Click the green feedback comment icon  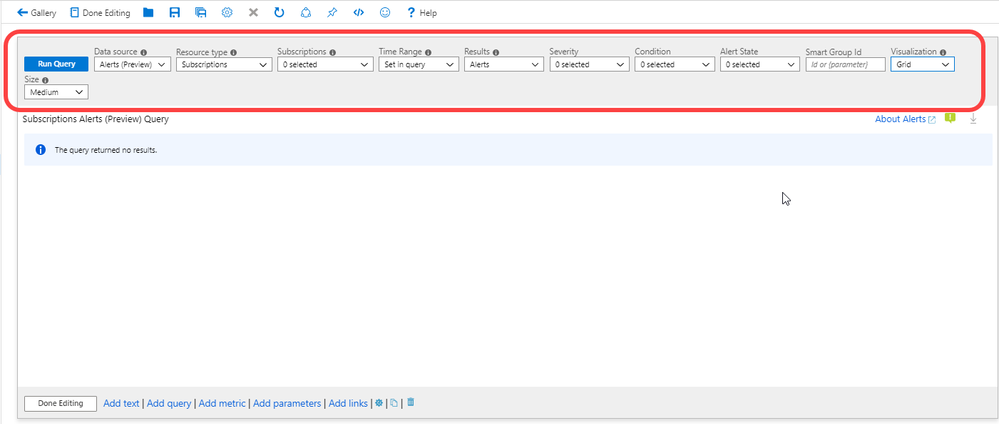click(951, 119)
